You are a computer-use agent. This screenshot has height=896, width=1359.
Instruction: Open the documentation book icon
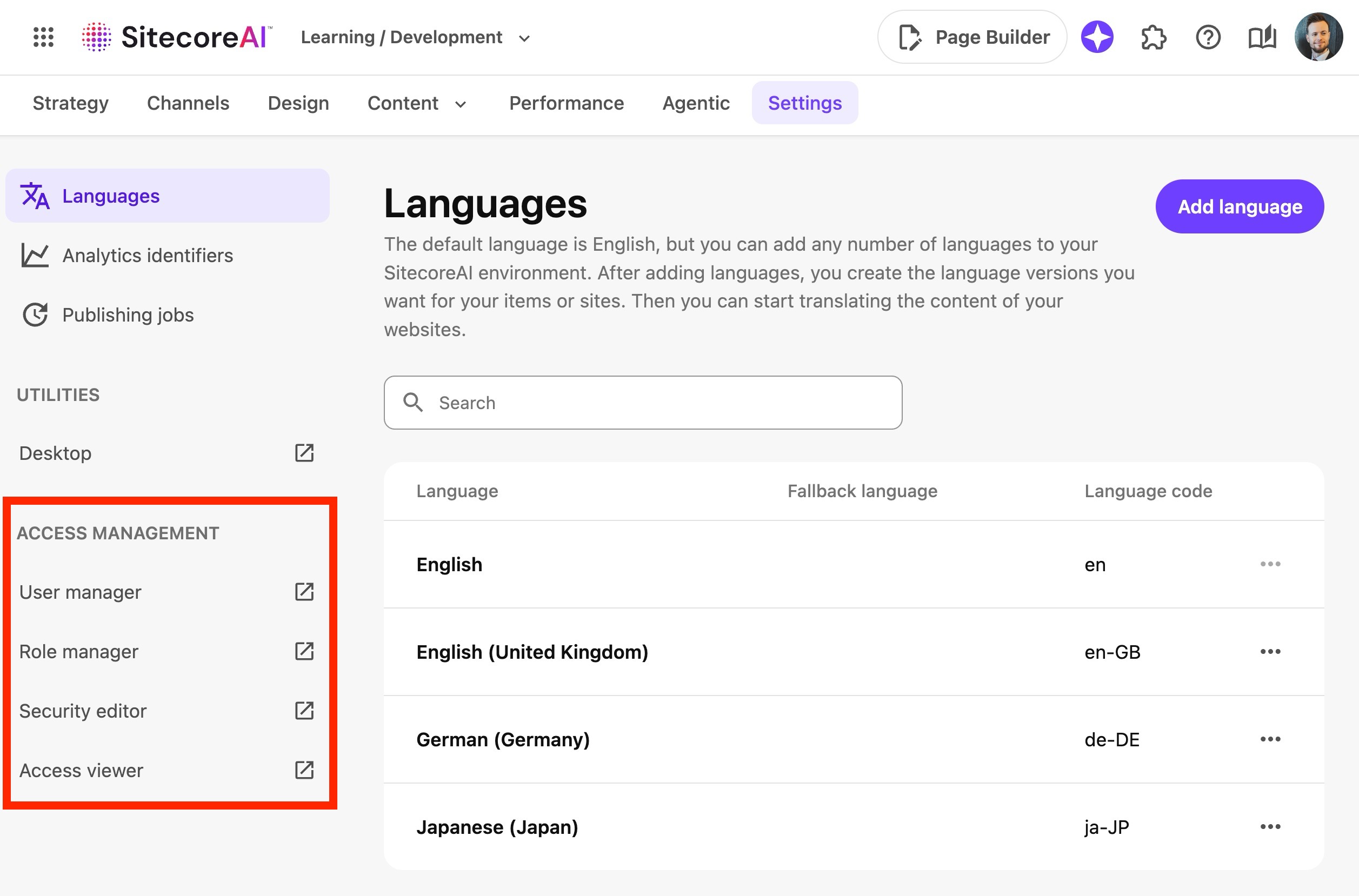(x=1262, y=37)
